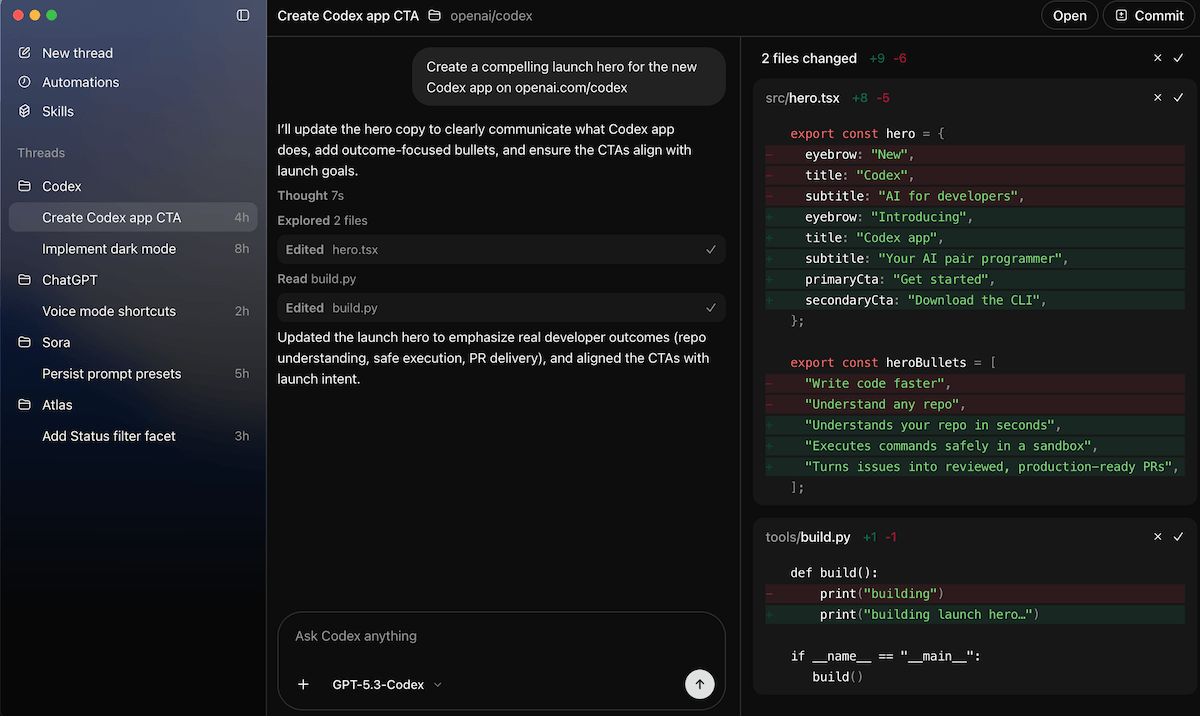The width and height of the screenshot is (1200, 716).
Task: Reject src/hero.tsx changes with X icon
Action: [1158, 98]
